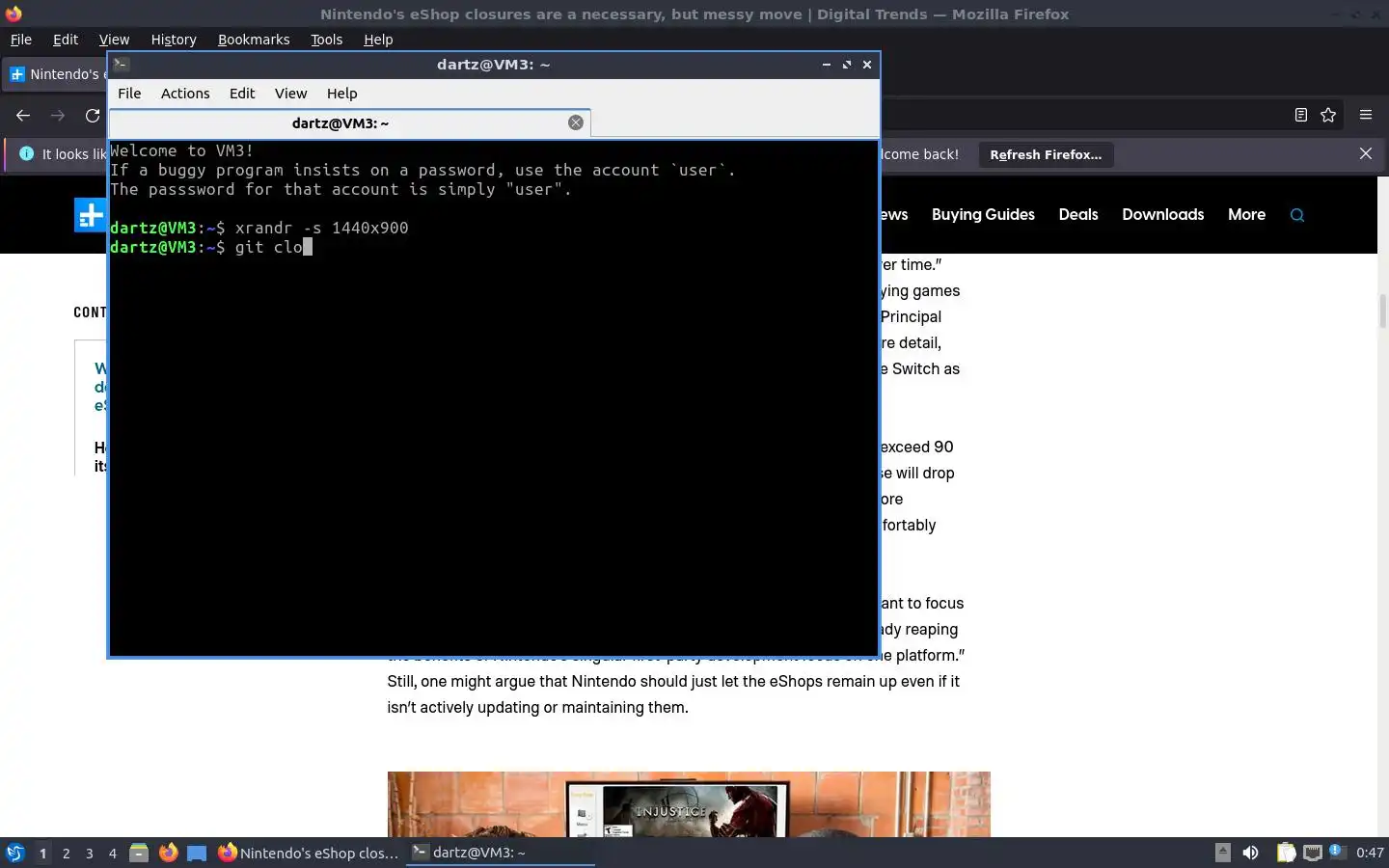Click the Welcome to VM3! text line
Viewport: 1389px width, 868px height.
pos(182,150)
